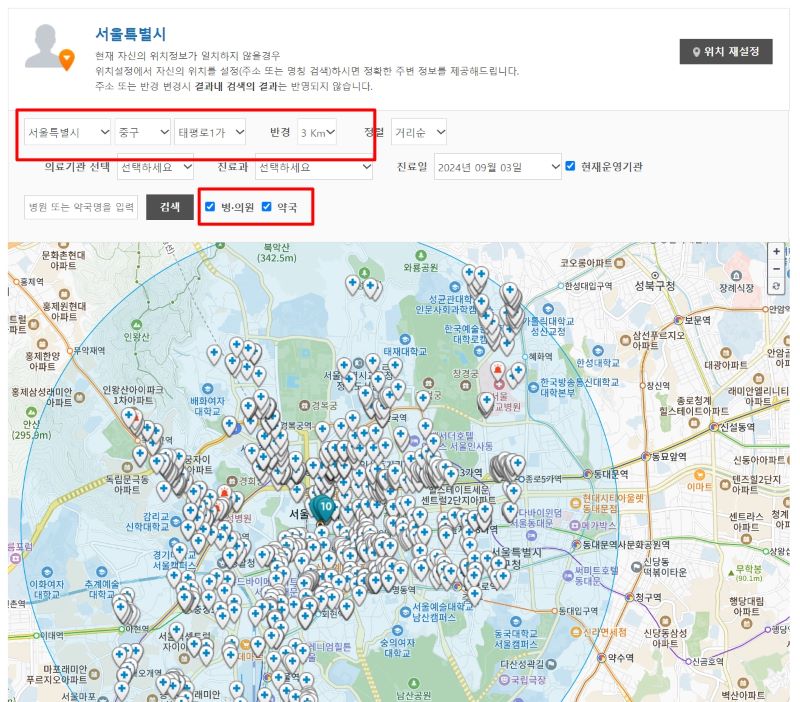Click the 검색 search button
Image resolution: width=800 pixels, height=702 pixels.
pos(169,208)
